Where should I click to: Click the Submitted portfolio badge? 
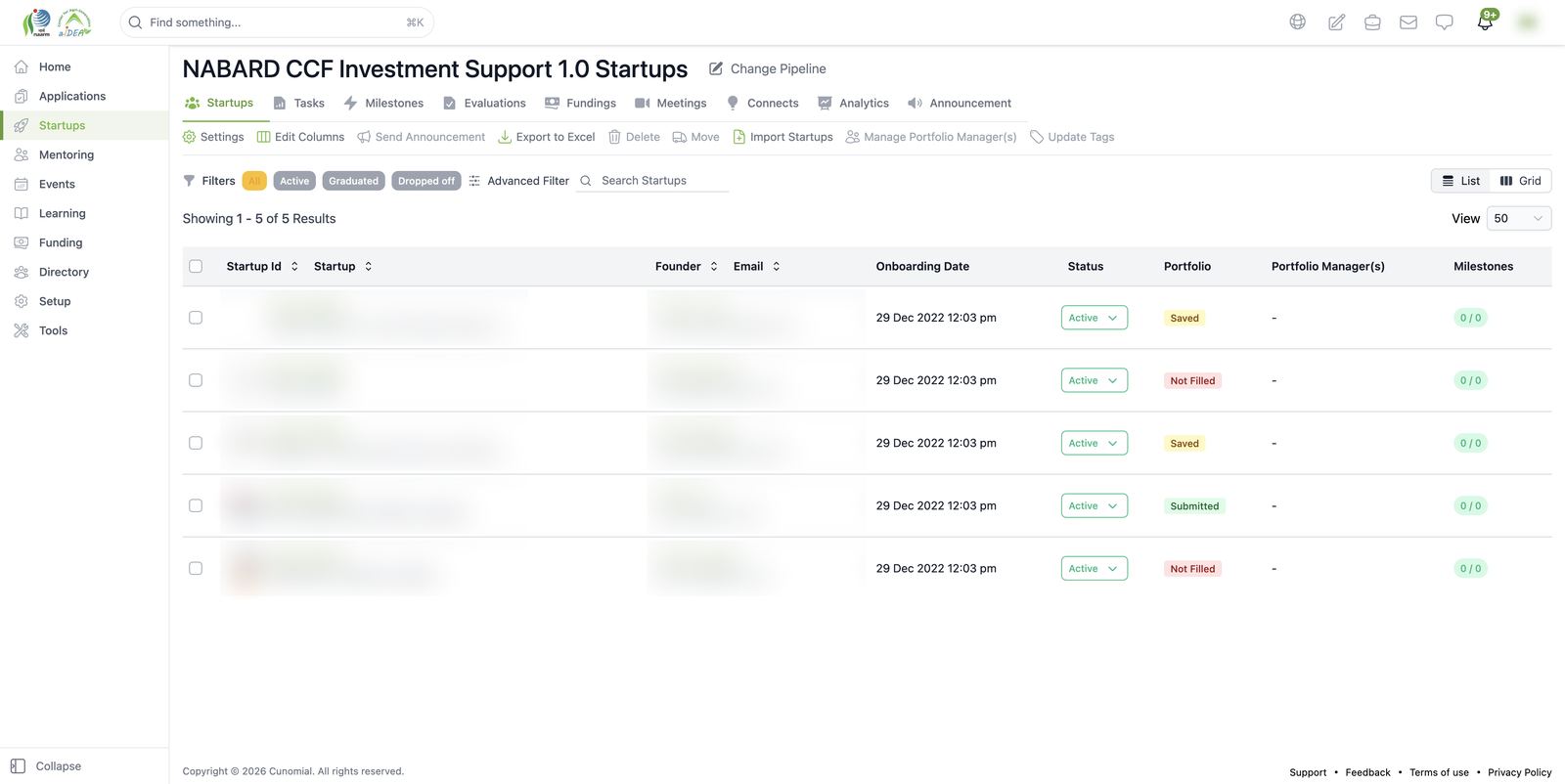pyautogui.click(x=1194, y=506)
